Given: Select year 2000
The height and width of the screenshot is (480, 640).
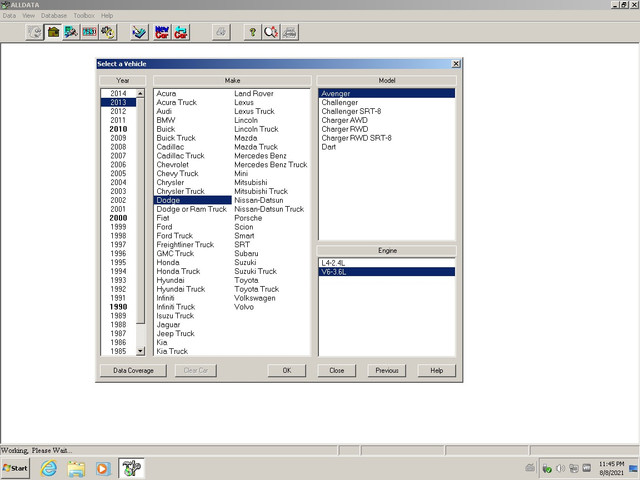Looking at the screenshot, I should pyautogui.click(x=118, y=218).
